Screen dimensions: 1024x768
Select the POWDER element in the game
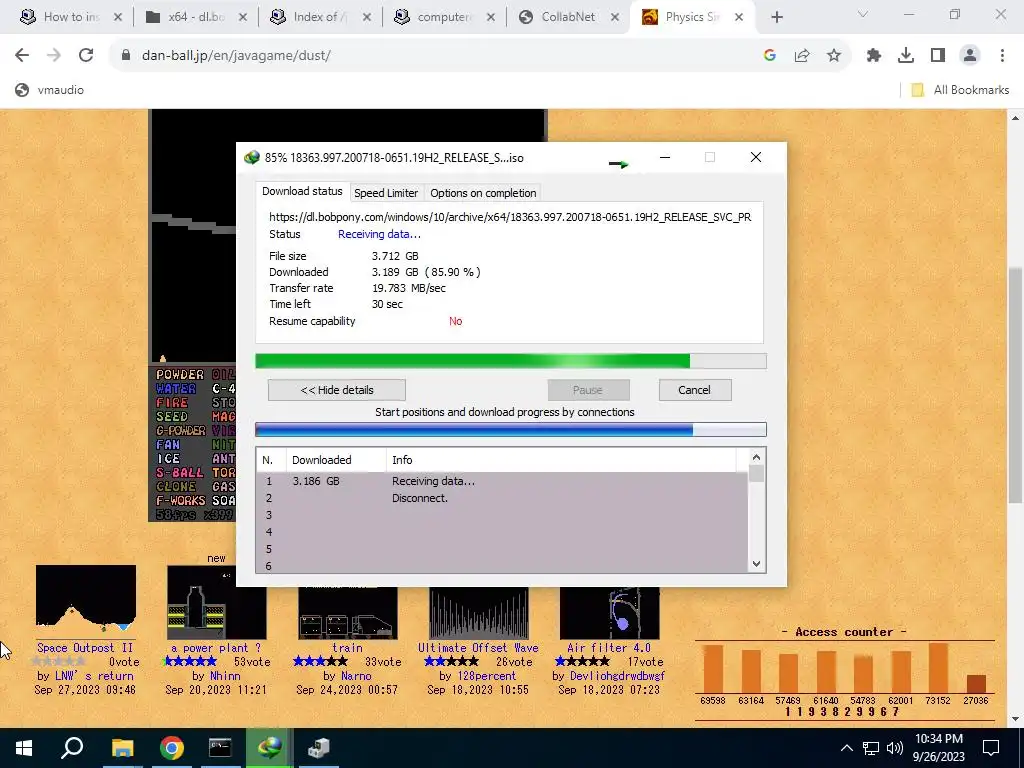[x=180, y=374]
